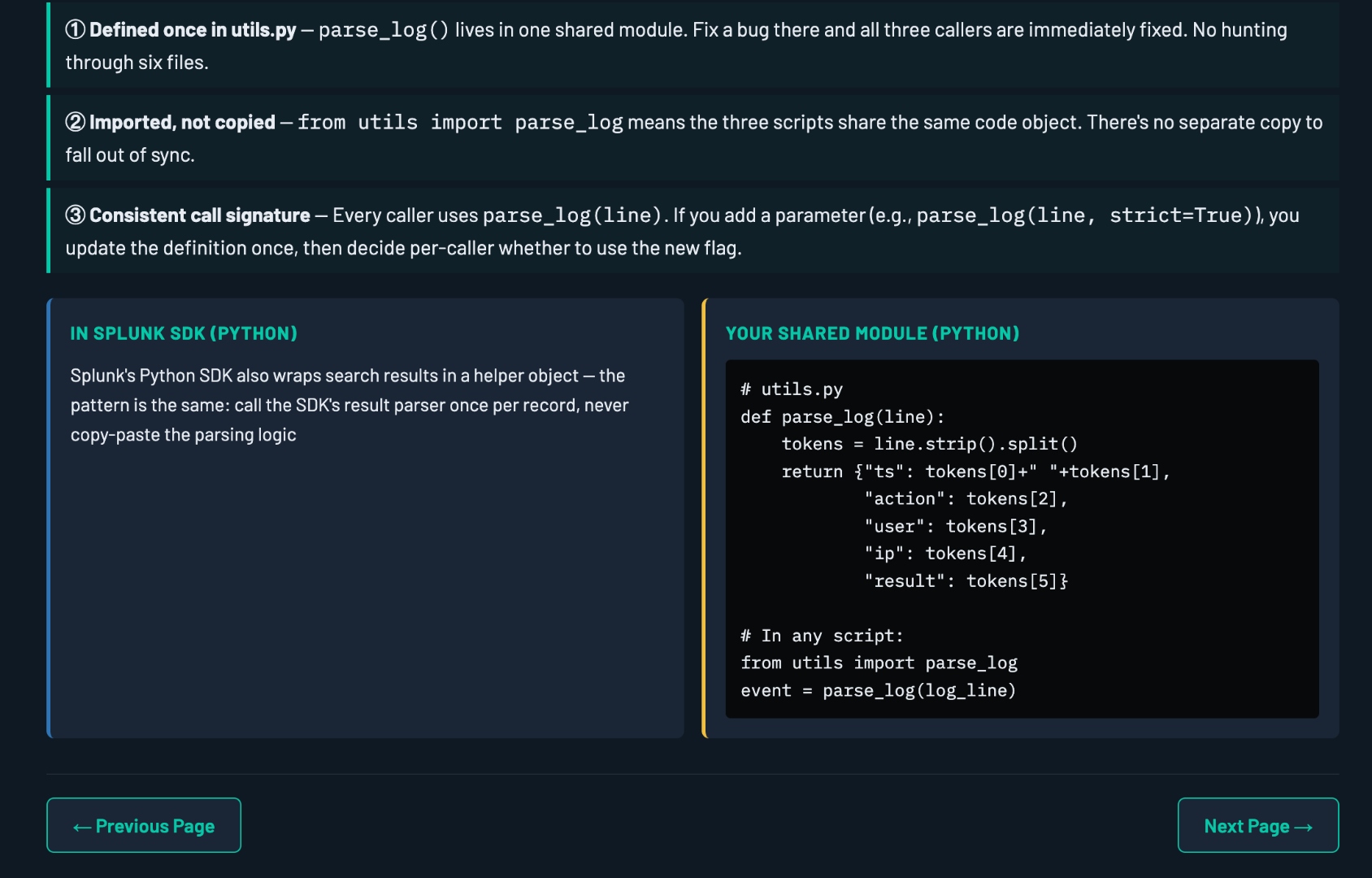1372x878 pixels.
Task: Click the circled number 1 marker
Action: tap(75, 30)
